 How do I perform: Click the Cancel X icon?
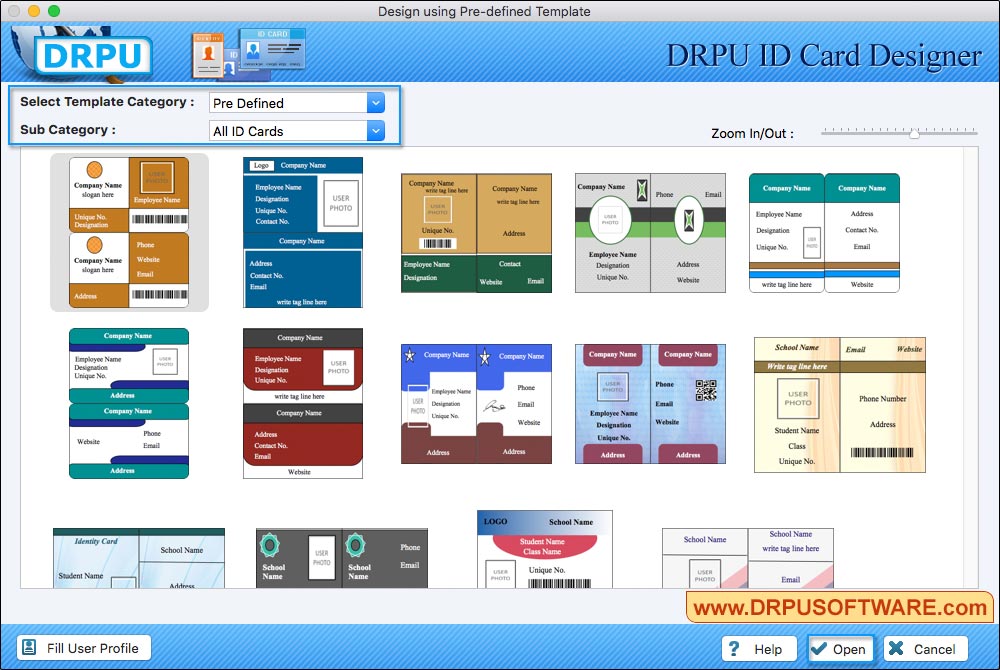[896, 649]
